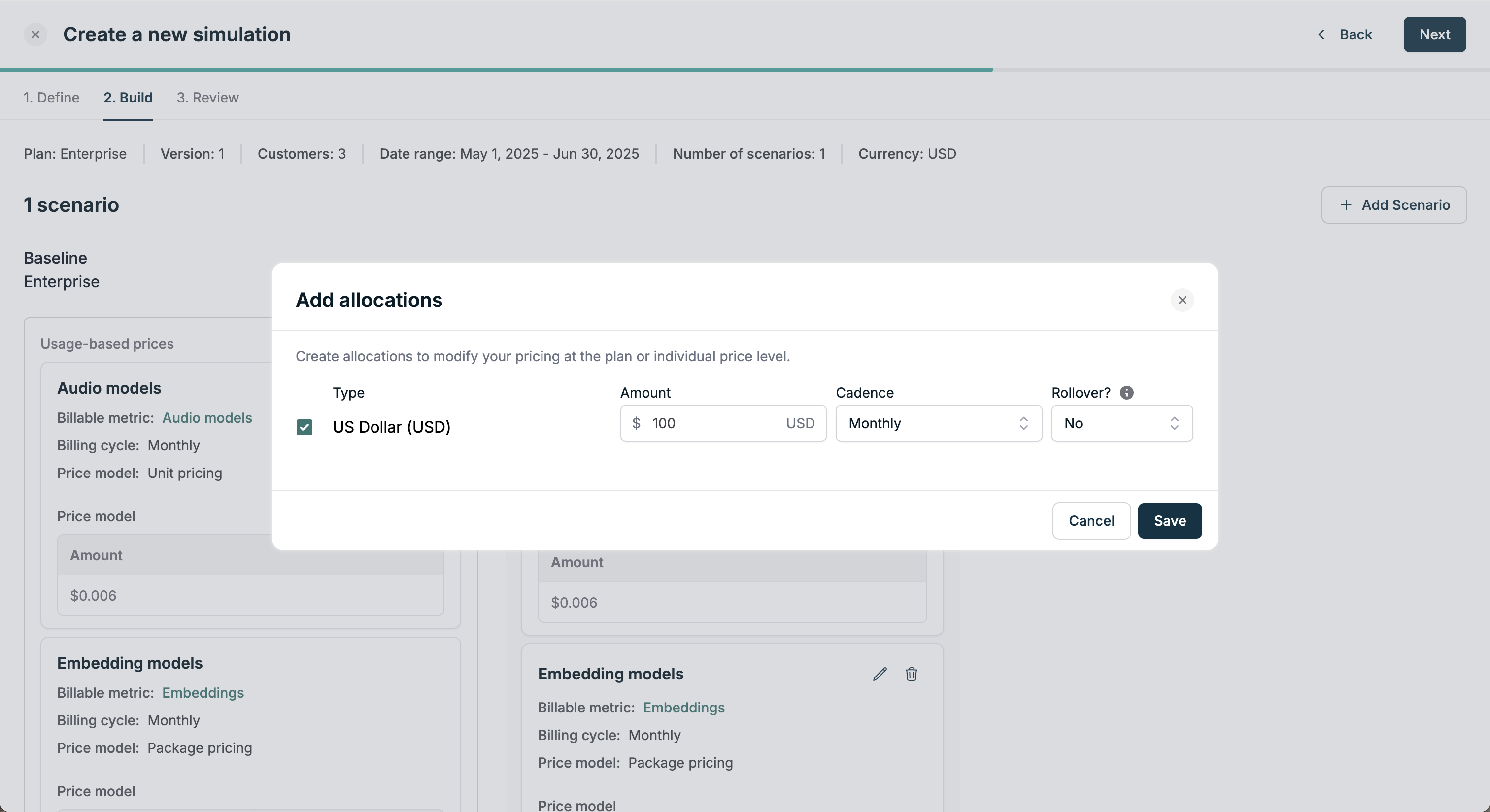Open the Audio models billable metric link

coord(207,417)
